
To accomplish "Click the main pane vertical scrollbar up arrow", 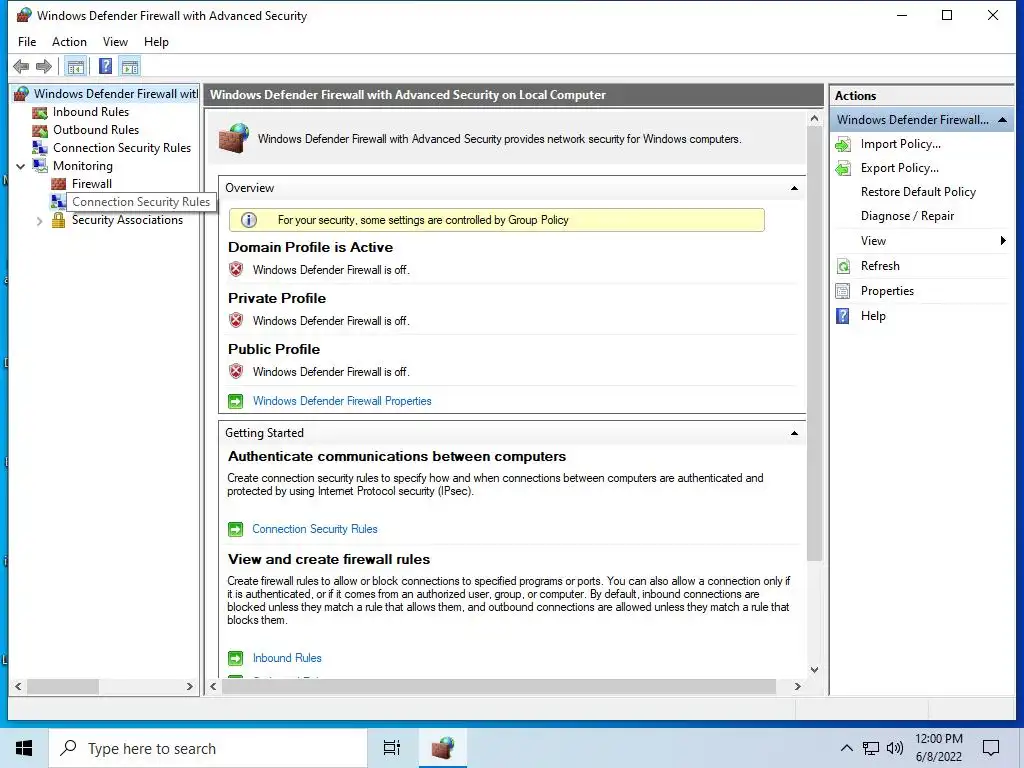I will pyautogui.click(x=814, y=119).
